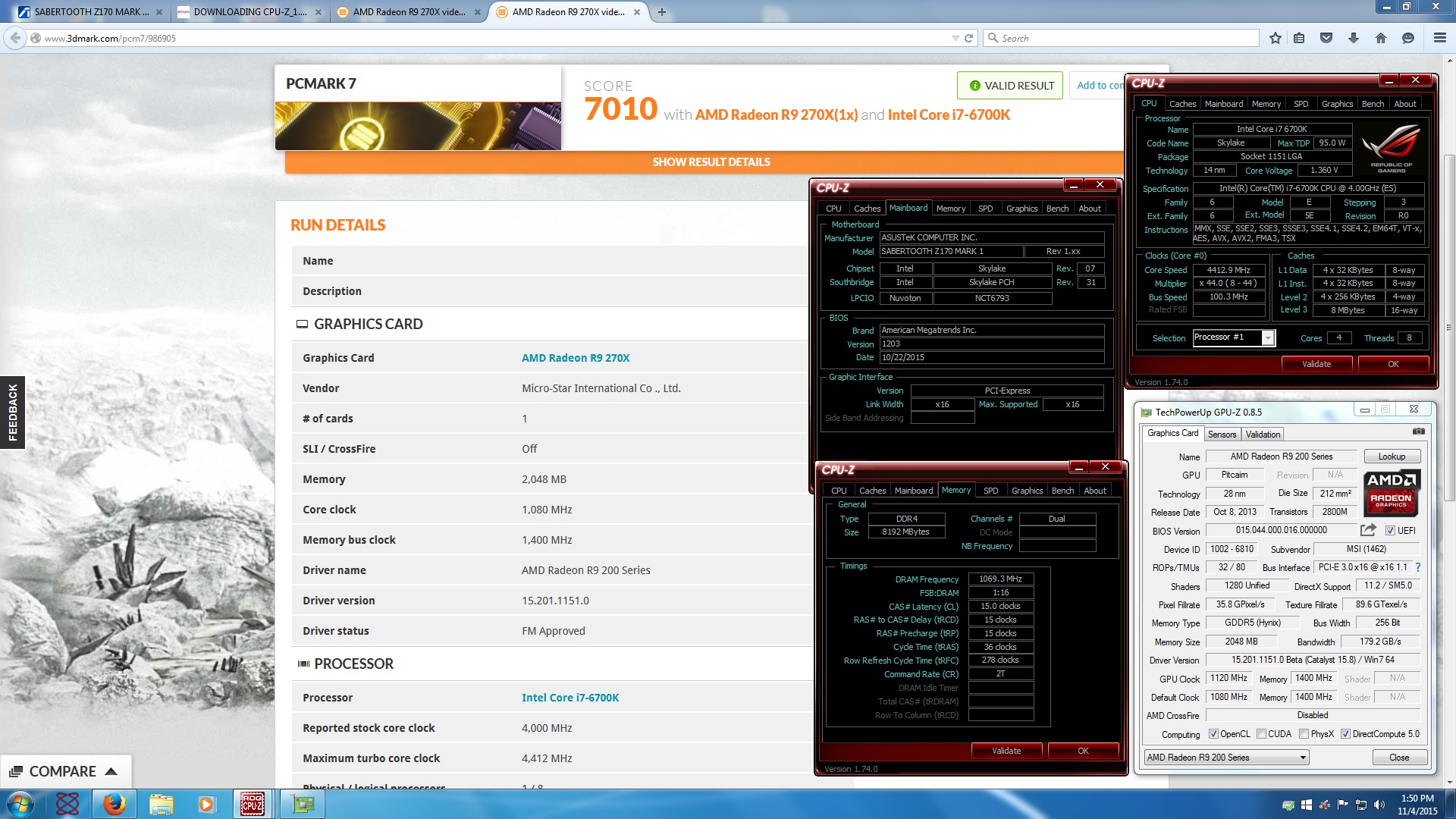Image resolution: width=1456 pixels, height=819 pixels.
Task: Switch to DOWNLOADING CPU-Z browser tab
Action: 249,12
